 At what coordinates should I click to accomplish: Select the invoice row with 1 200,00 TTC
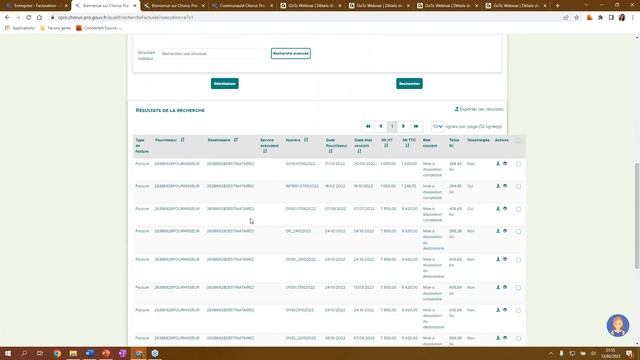(x=518, y=164)
